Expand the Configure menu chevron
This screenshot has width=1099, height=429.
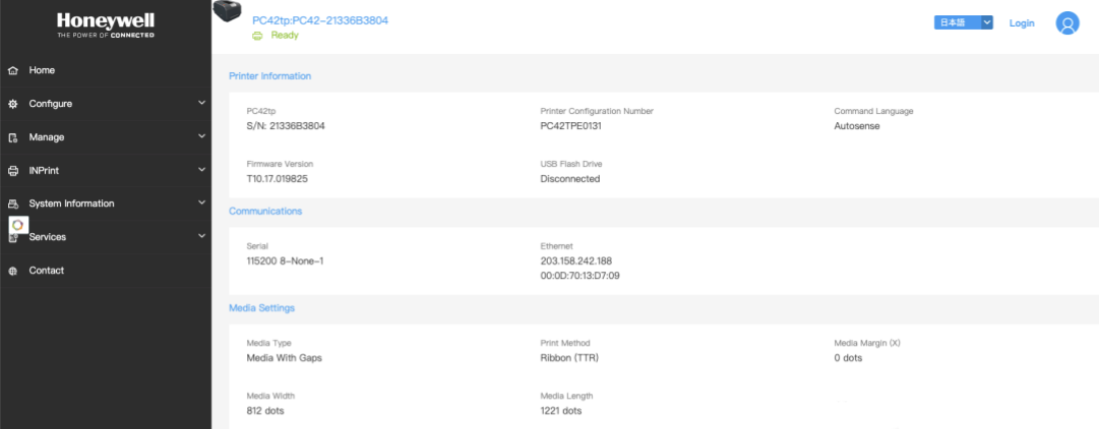pyautogui.click(x=202, y=103)
